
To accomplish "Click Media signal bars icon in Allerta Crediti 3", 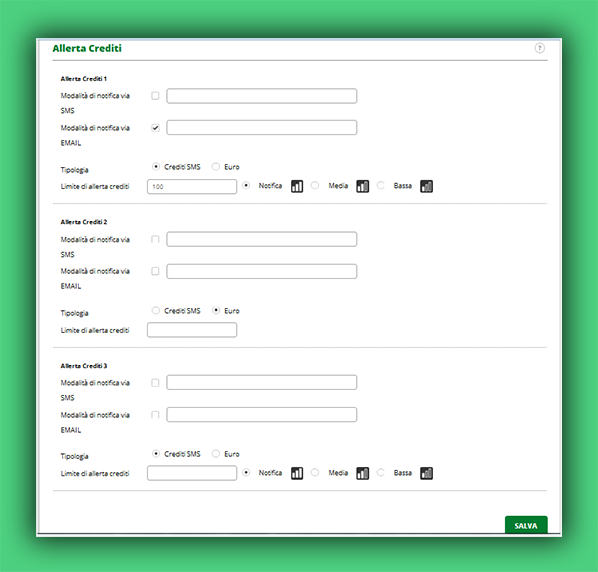I will 363,473.
